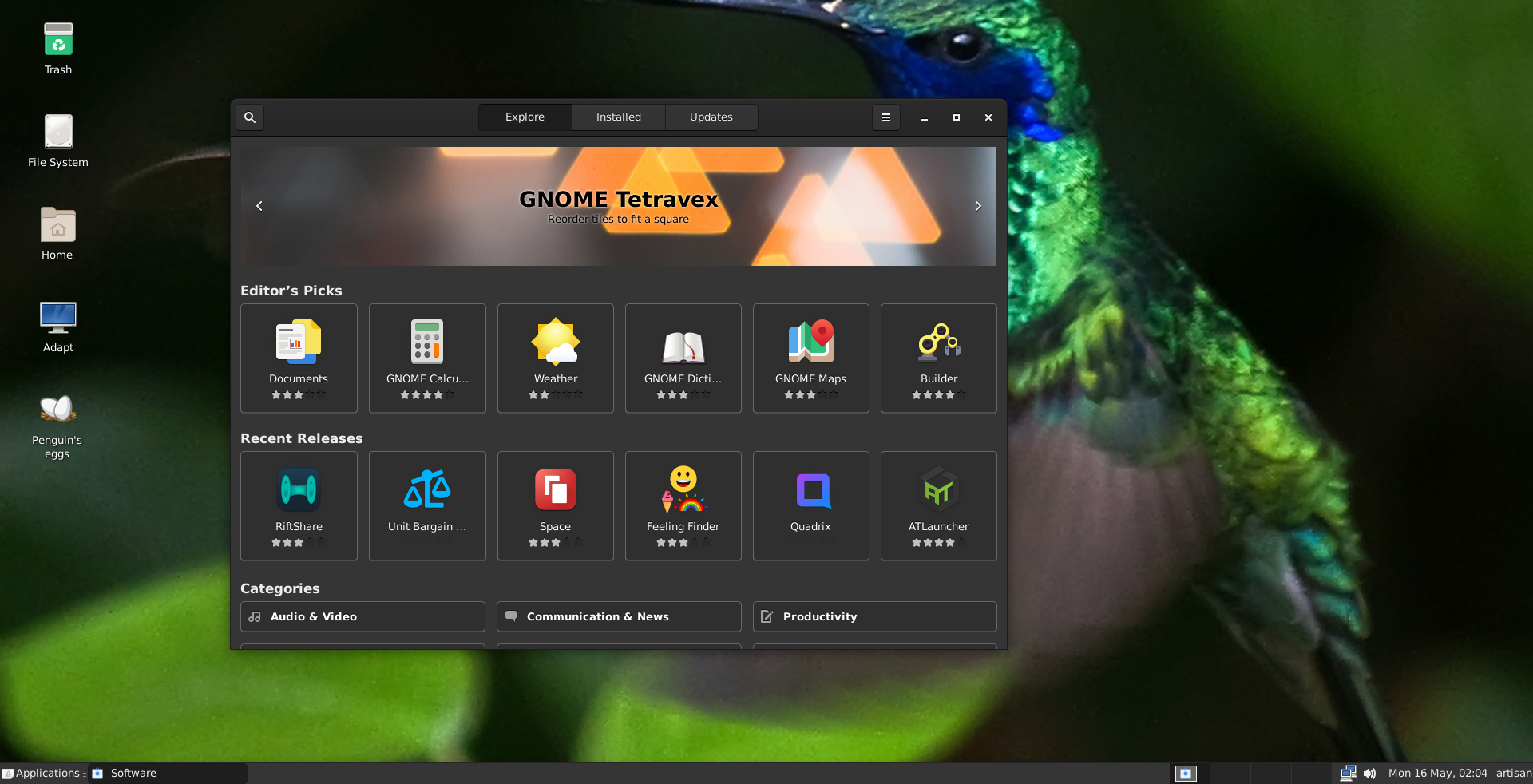This screenshot has width=1533, height=784.
Task: Switch to the Updates tab
Action: (711, 117)
